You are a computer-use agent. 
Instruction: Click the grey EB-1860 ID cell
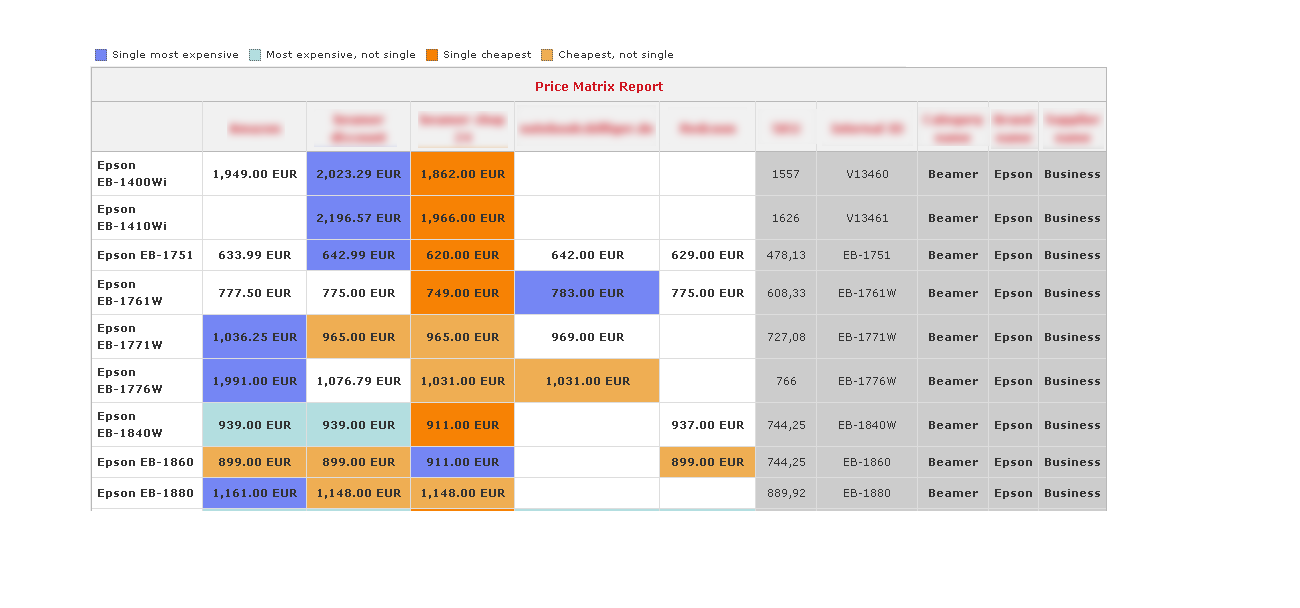(x=867, y=462)
